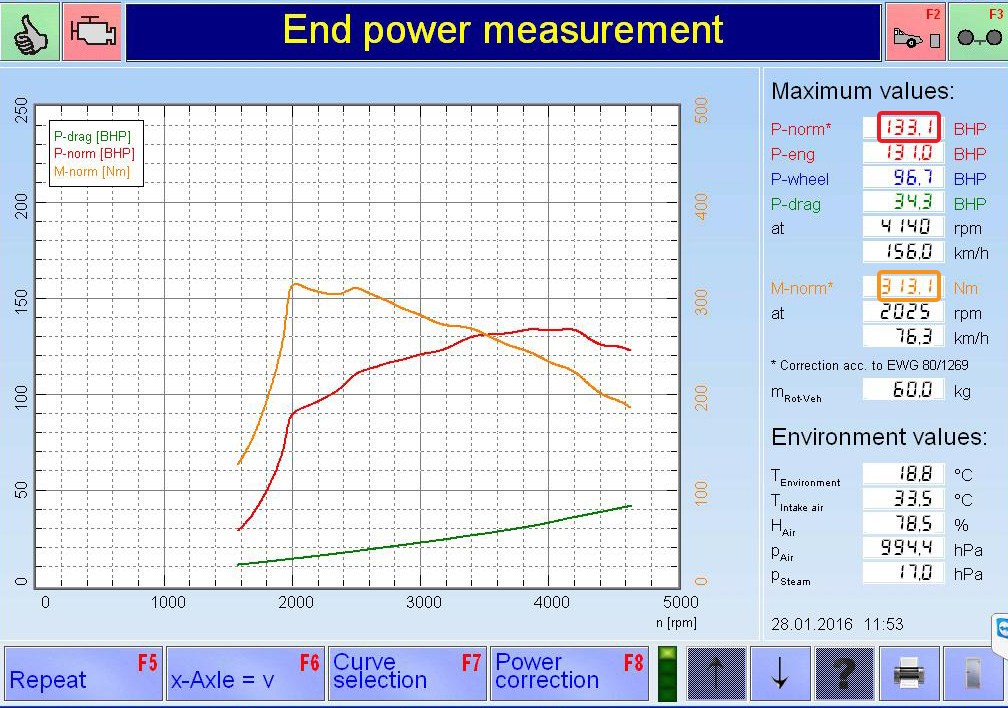Switch the x-Axle = v F6 button

[x=245, y=673]
